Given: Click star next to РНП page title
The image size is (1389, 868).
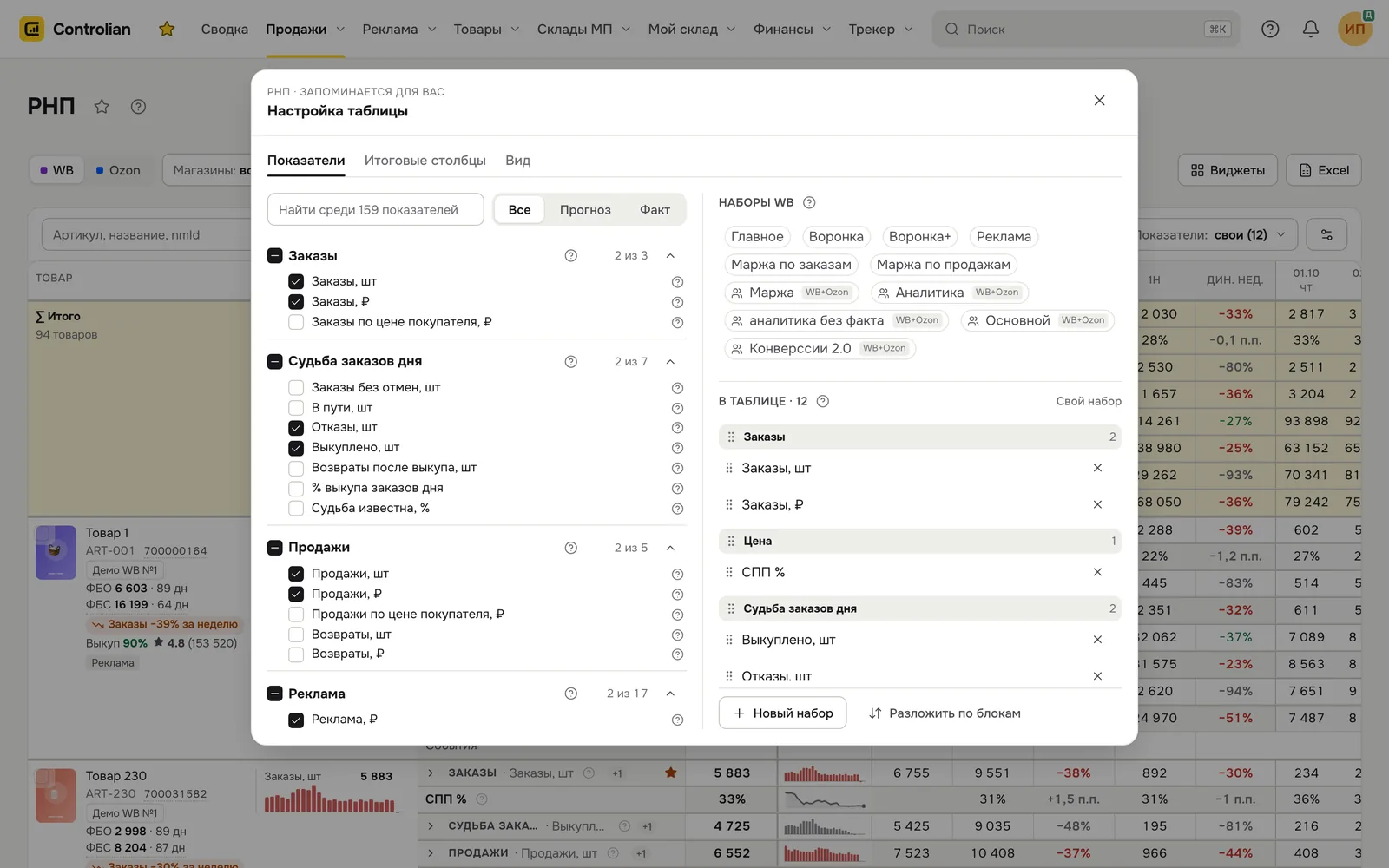Looking at the screenshot, I should (x=102, y=106).
